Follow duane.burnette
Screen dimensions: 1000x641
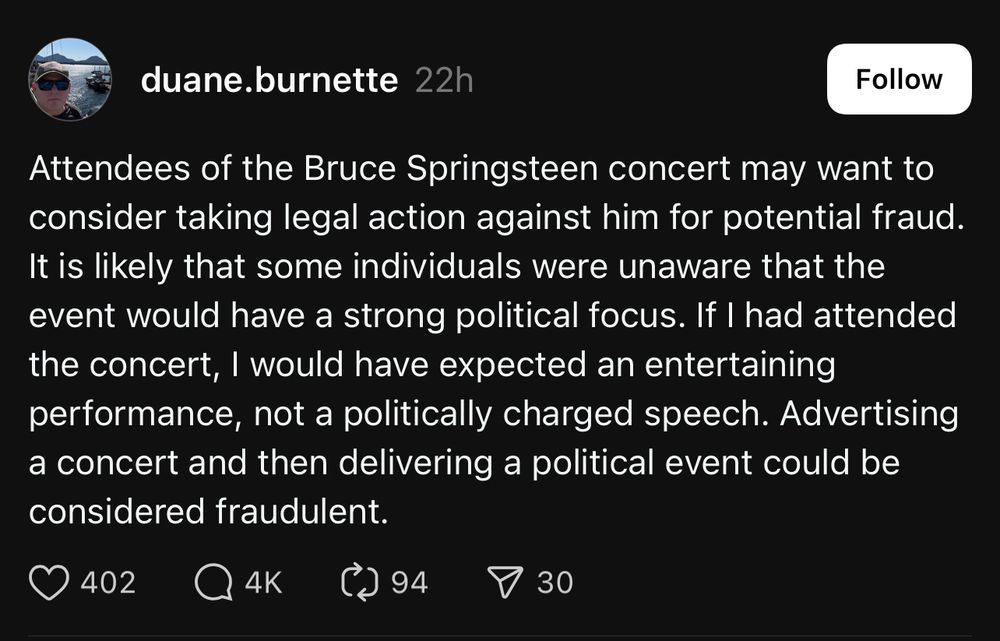point(899,79)
